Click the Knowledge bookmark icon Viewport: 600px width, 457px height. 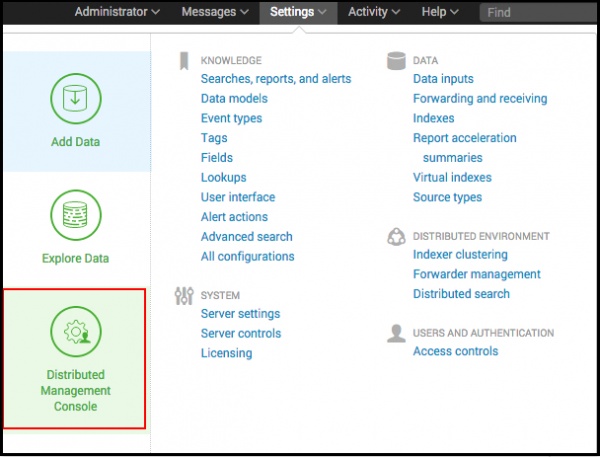[x=184, y=61]
